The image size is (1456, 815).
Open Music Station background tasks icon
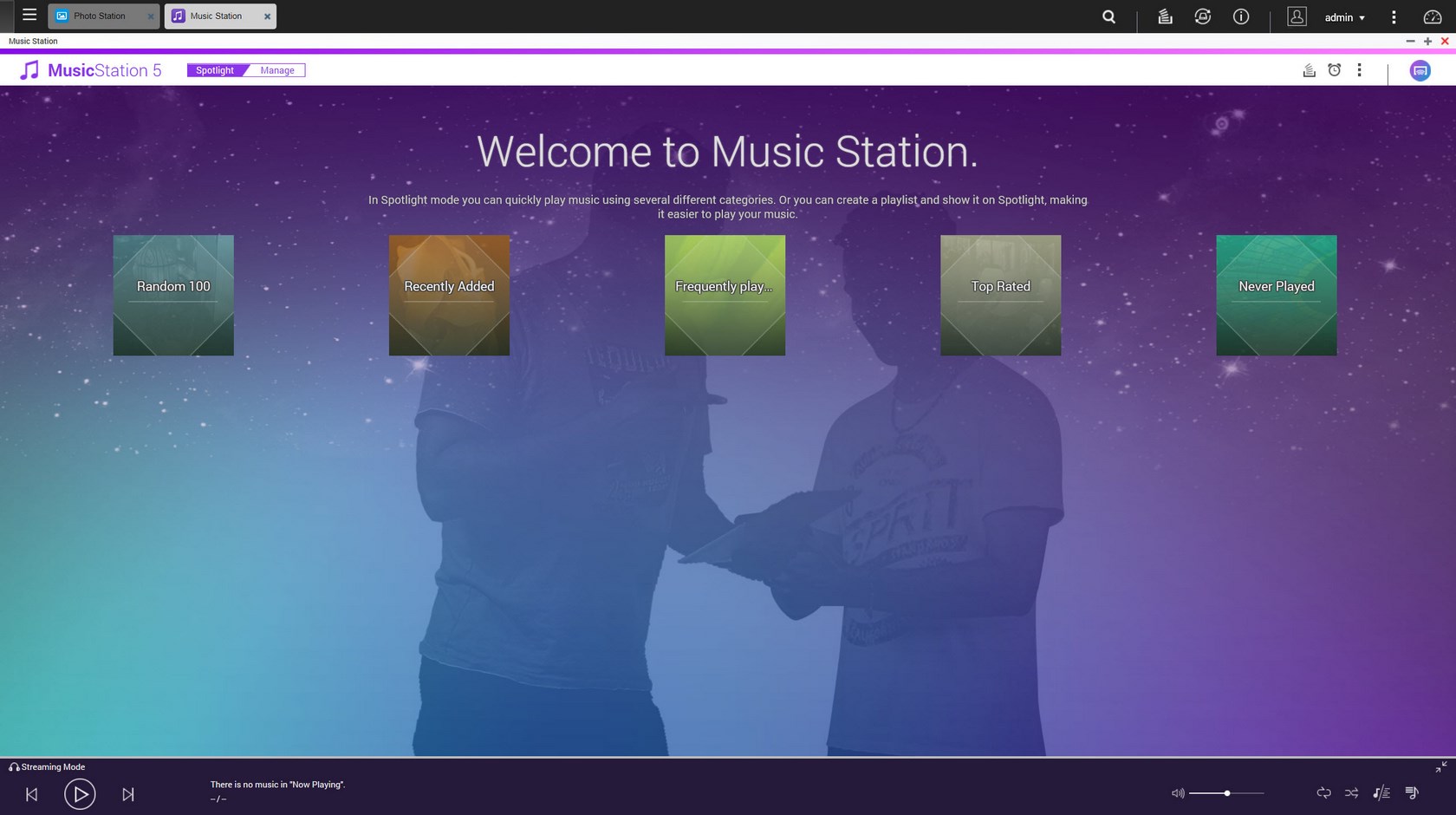click(1310, 70)
